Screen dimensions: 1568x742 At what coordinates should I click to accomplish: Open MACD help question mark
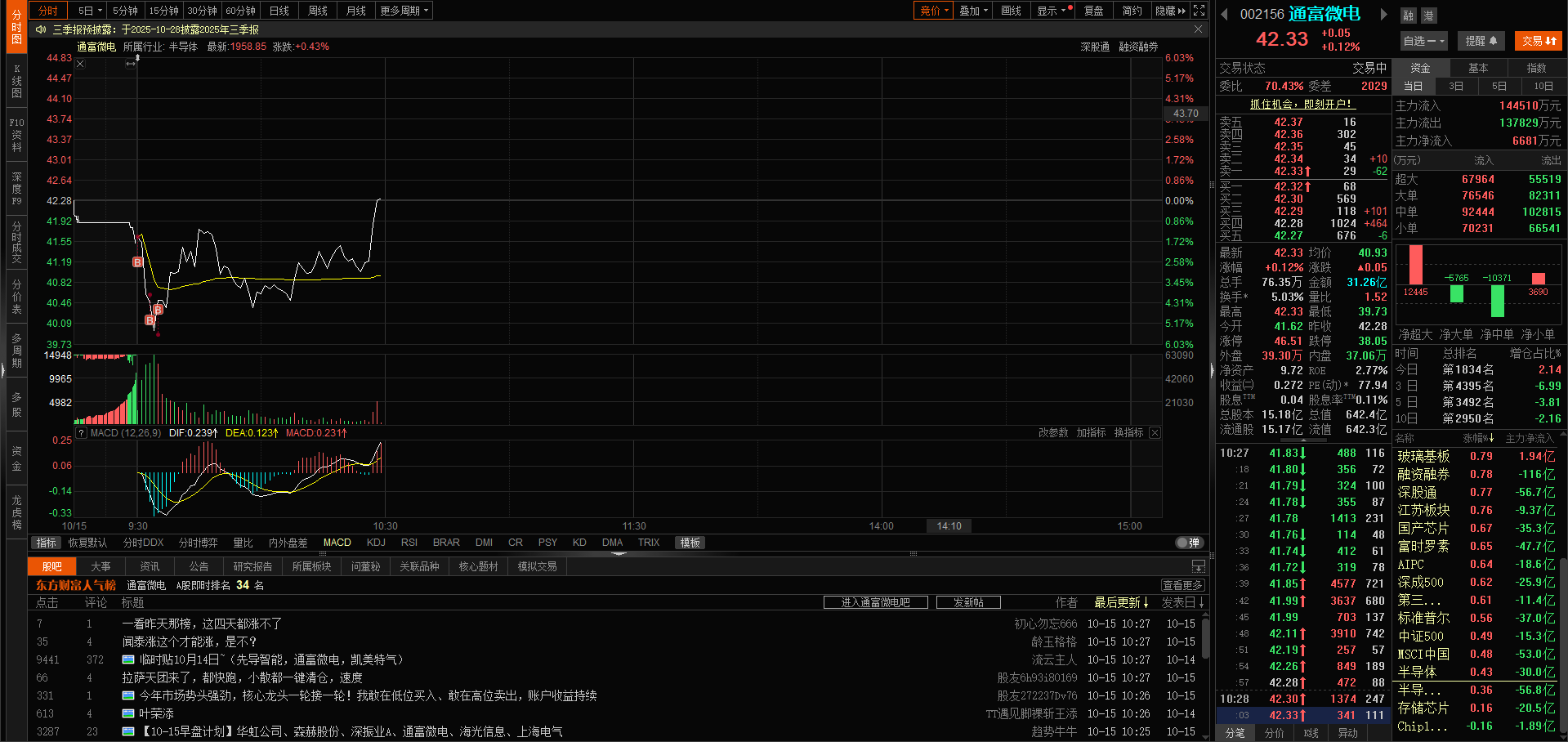[x=82, y=433]
